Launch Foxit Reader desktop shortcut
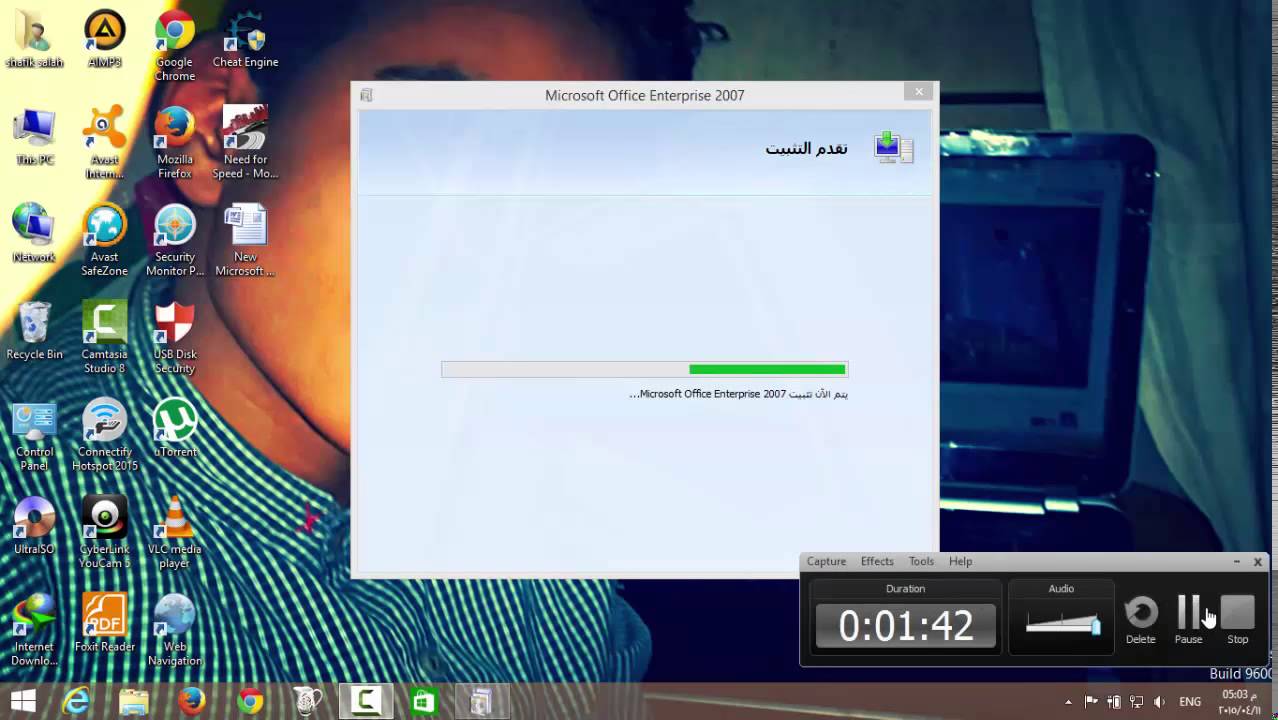The image size is (1278, 720). [x=104, y=623]
